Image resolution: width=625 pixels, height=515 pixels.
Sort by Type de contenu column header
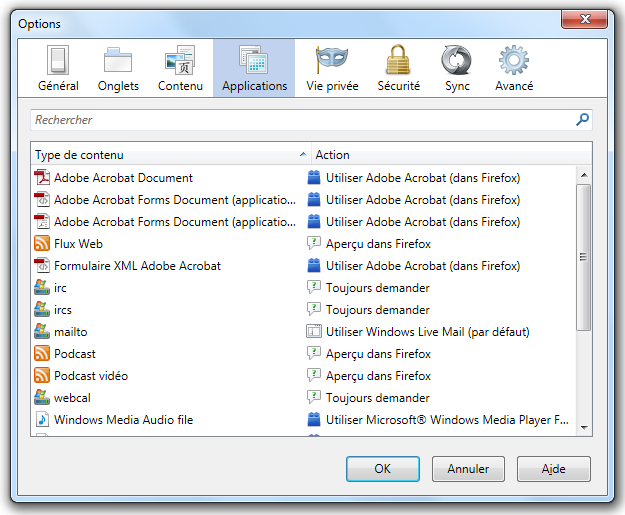(x=171, y=155)
